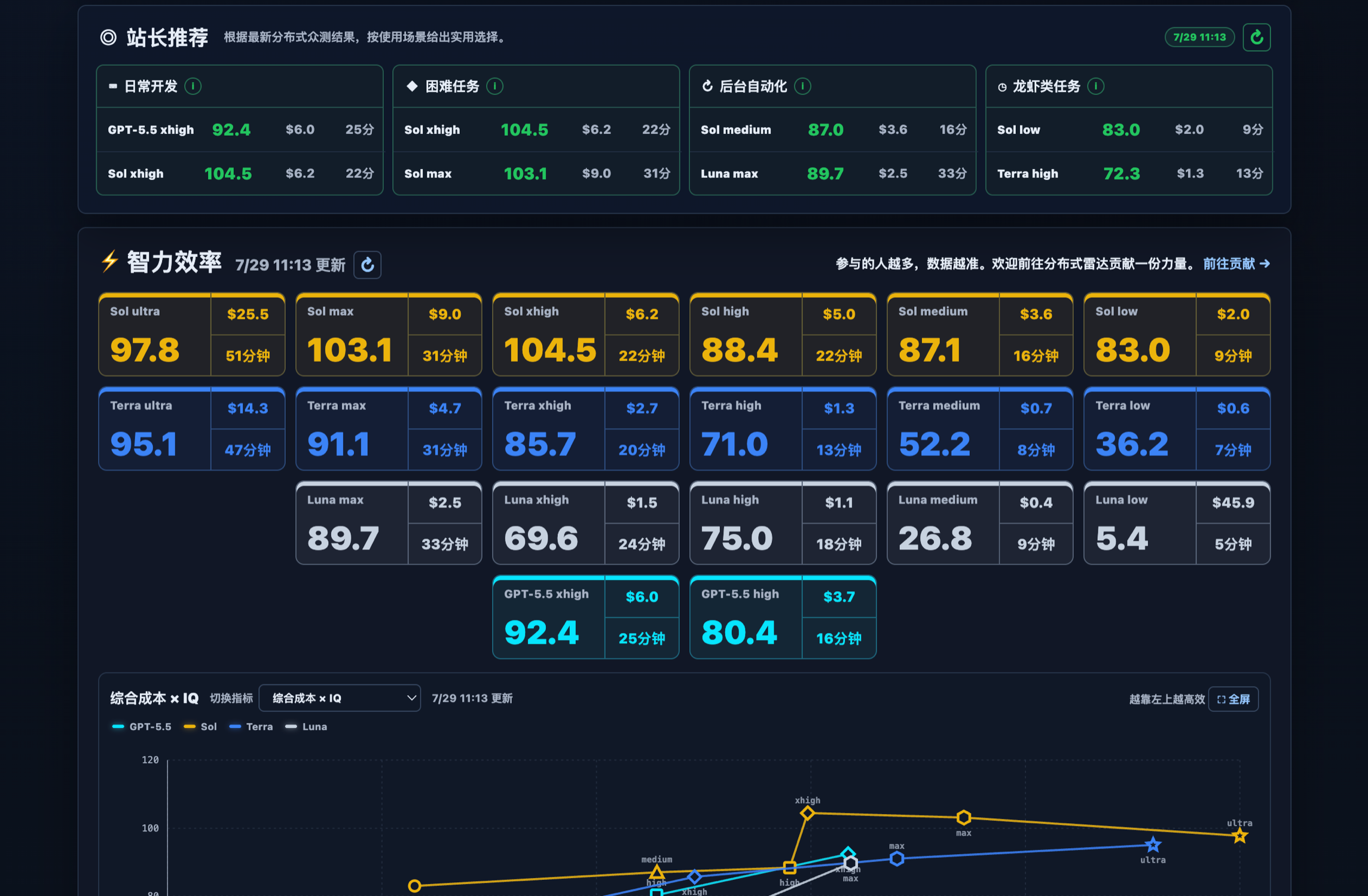Image resolution: width=1368 pixels, height=896 pixels.
Task: Open the GPT-5.5 high score card
Action: 783,617
